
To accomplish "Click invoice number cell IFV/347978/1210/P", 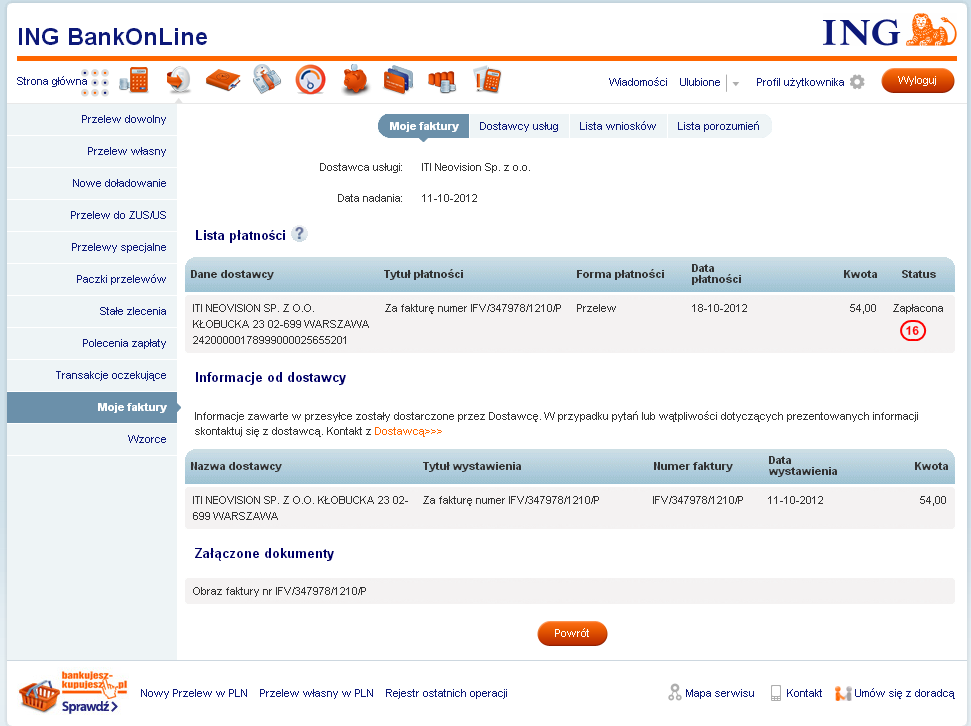I will [x=697, y=500].
